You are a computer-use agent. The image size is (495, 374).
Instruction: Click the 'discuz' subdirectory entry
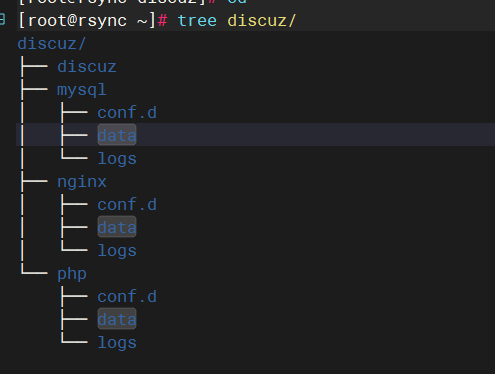pyautogui.click(x=87, y=67)
